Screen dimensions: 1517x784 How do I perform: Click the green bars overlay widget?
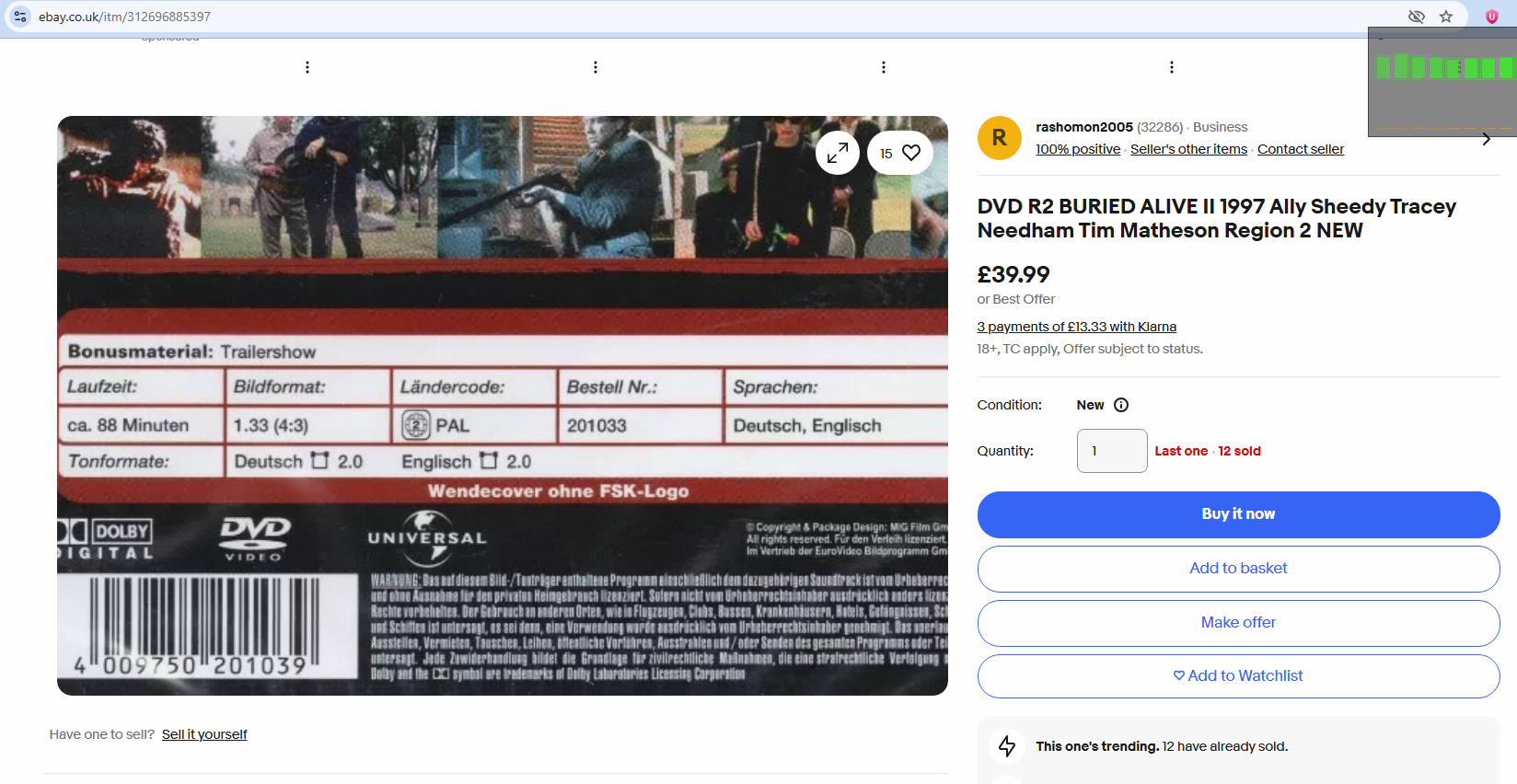pyautogui.click(x=1442, y=82)
